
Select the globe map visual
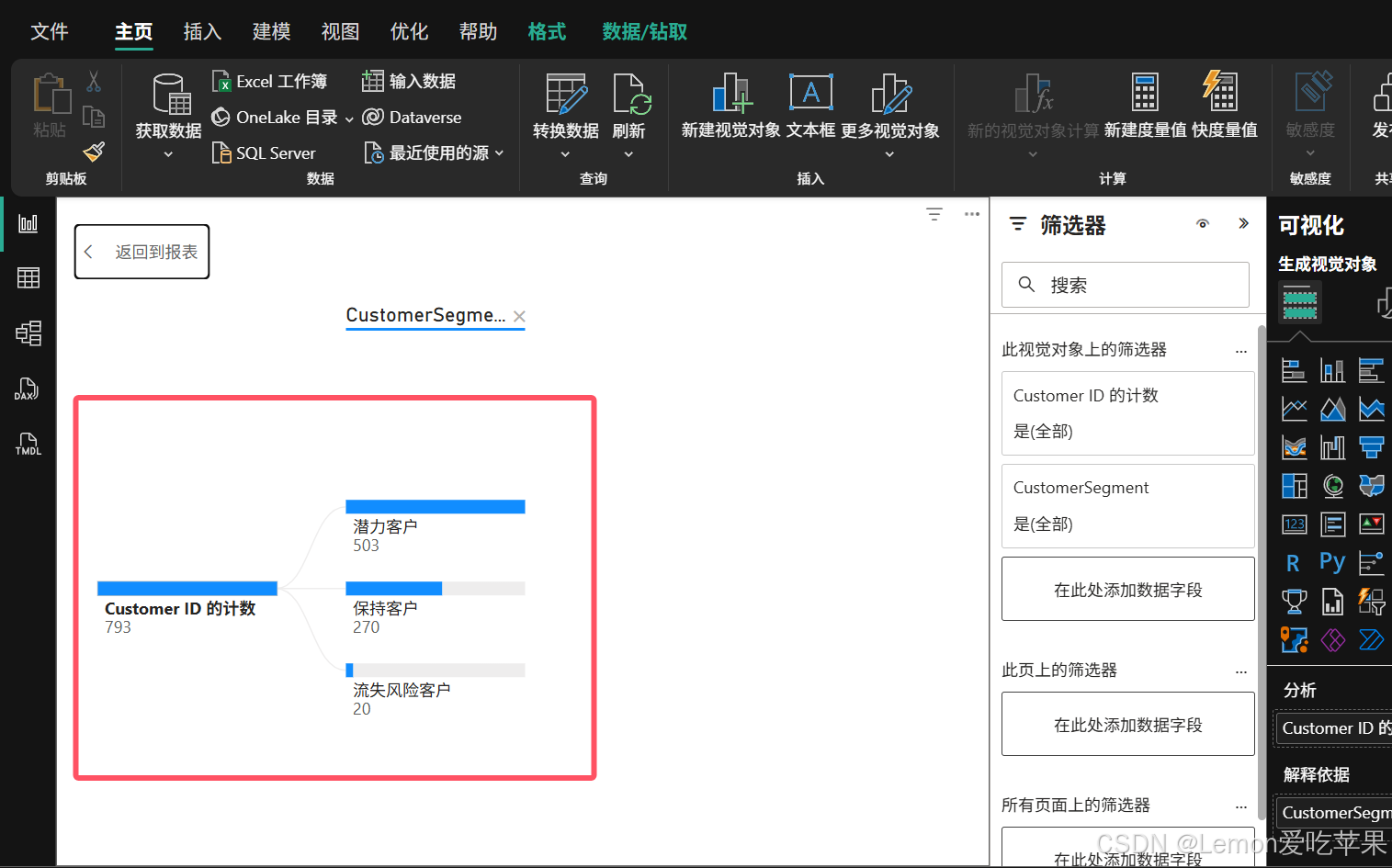pyautogui.click(x=1332, y=485)
